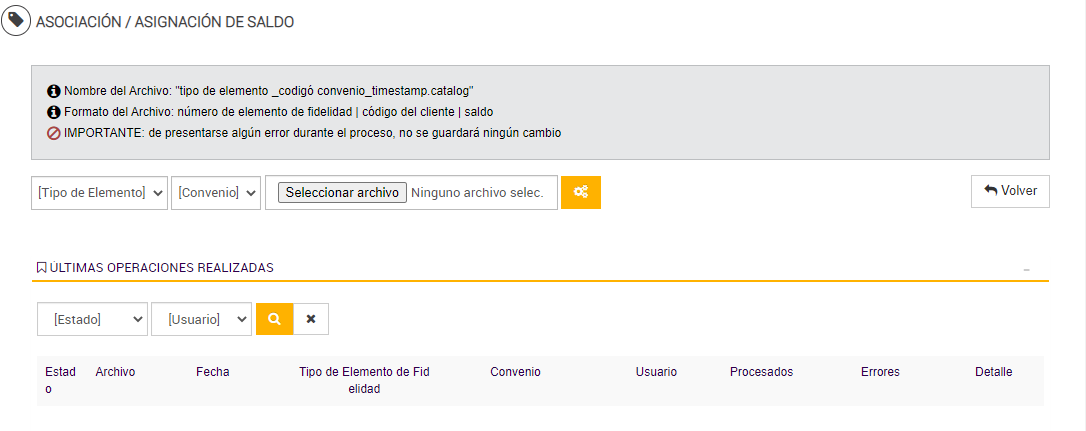Click the orange process gears button
The height and width of the screenshot is (431, 1086).
(x=580, y=192)
